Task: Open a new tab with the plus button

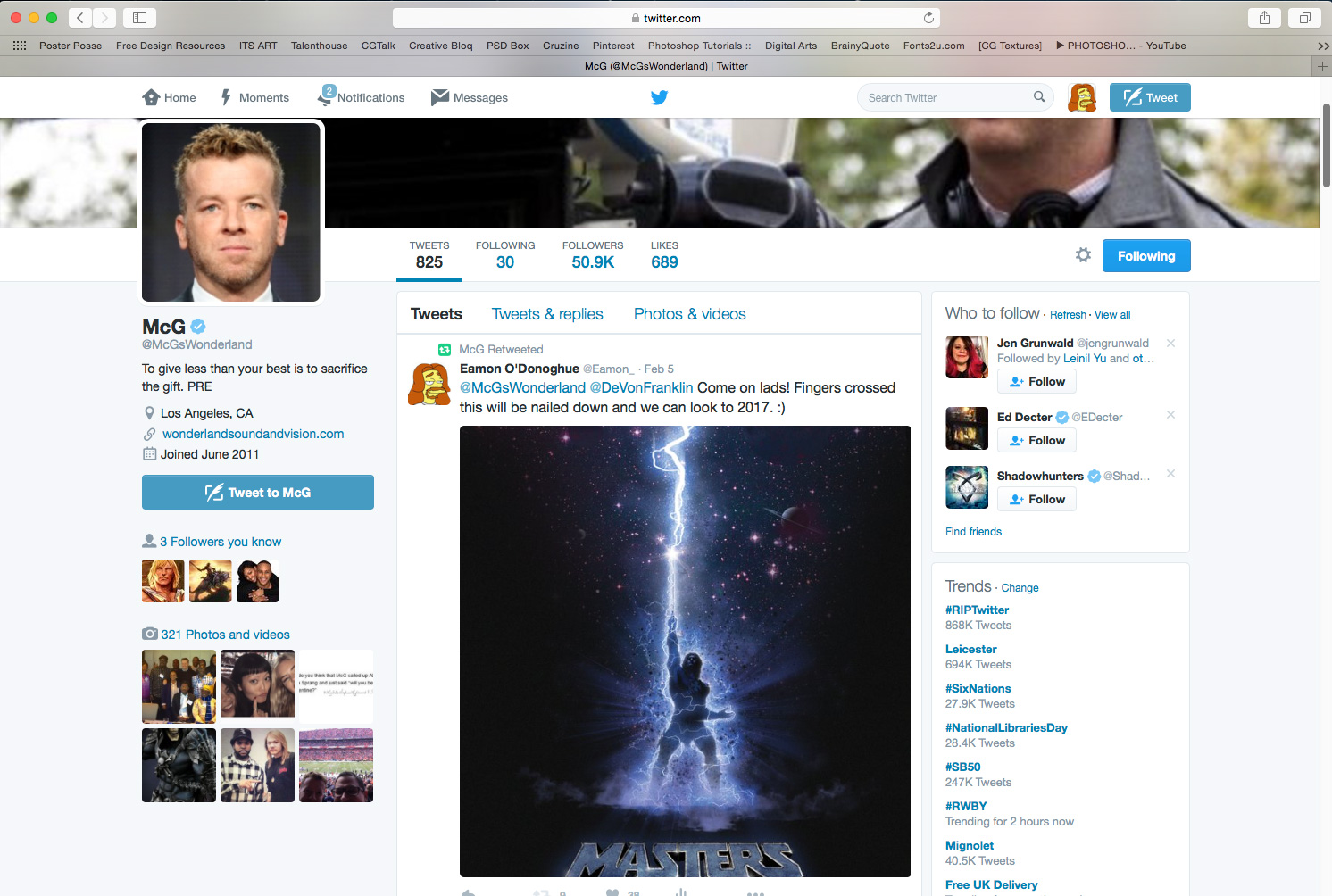Action: [1322, 66]
